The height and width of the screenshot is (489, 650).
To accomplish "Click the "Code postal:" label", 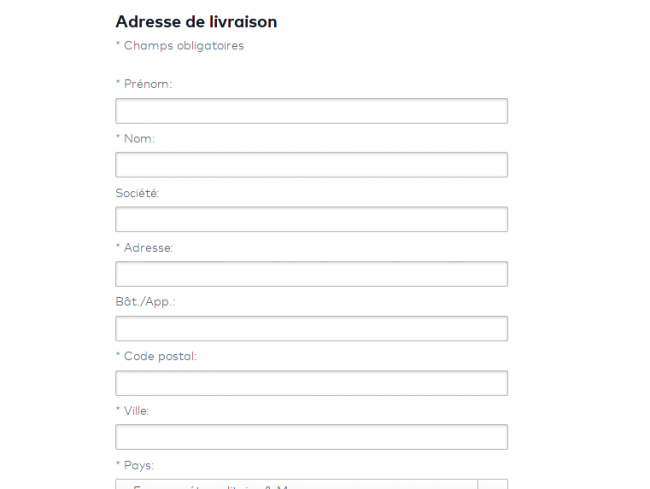I will (160, 356).
